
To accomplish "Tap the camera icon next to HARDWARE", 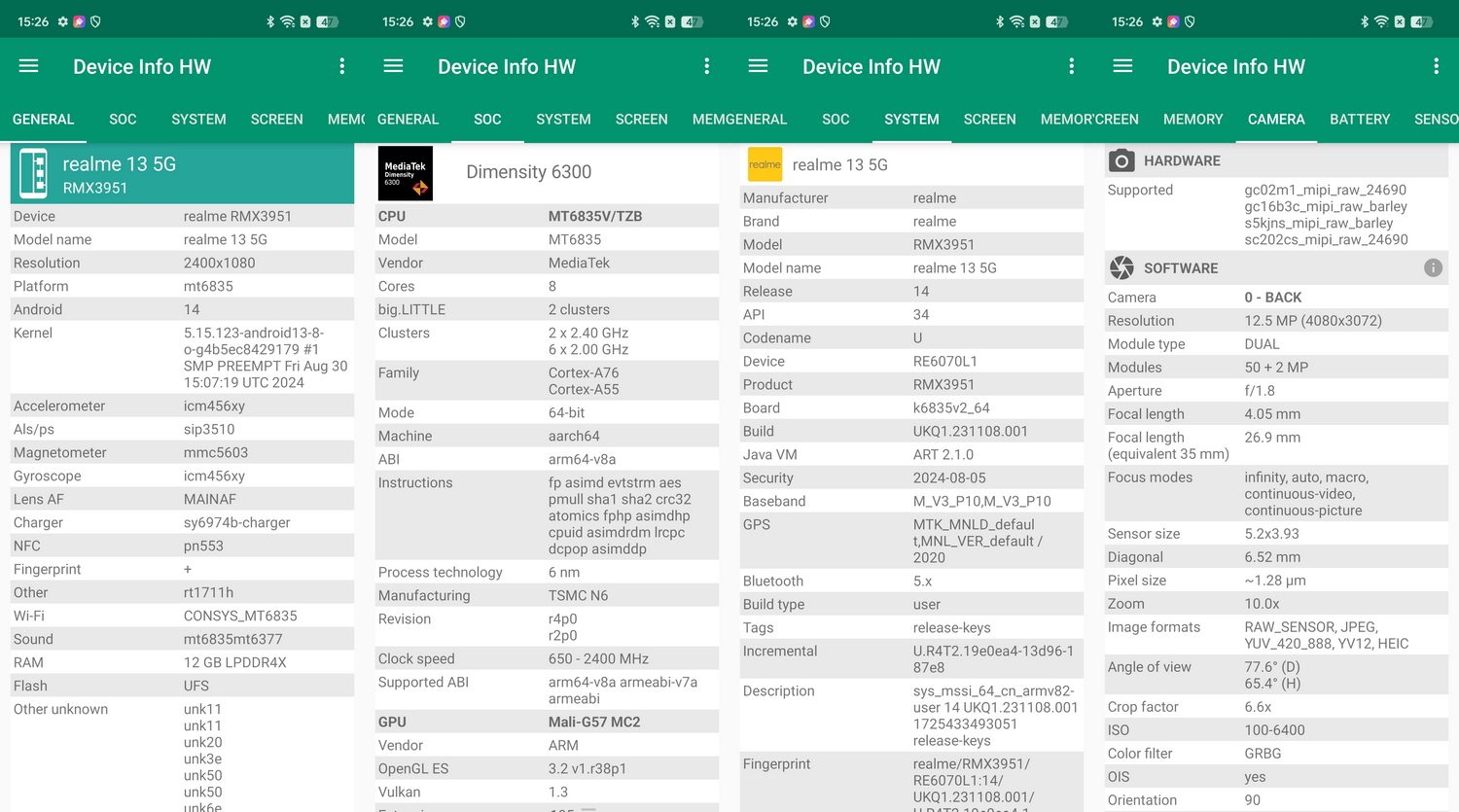I will click(1121, 160).
